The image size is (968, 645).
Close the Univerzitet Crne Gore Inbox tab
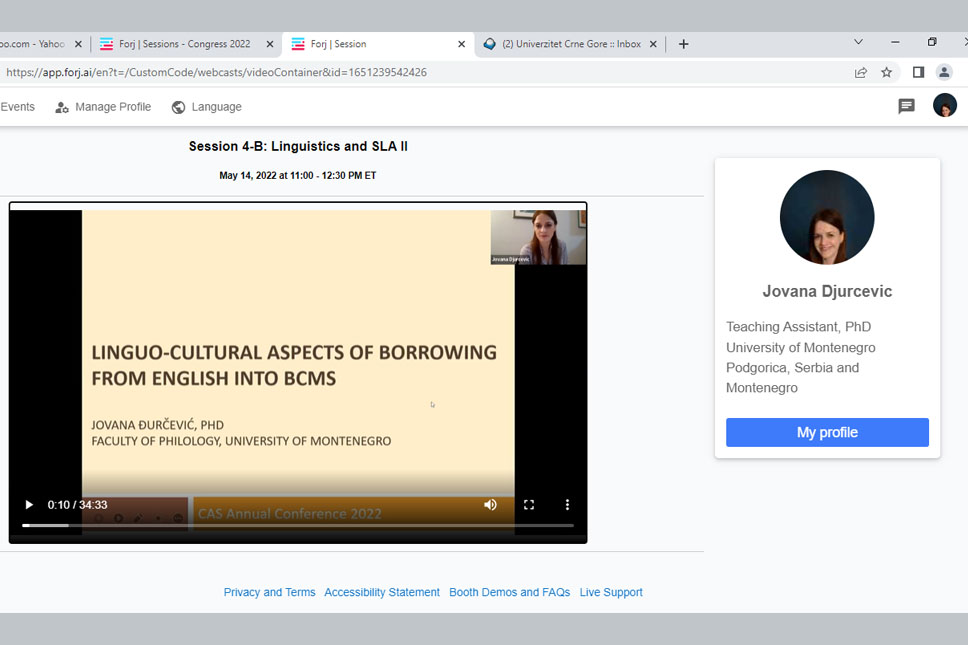click(653, 44)
